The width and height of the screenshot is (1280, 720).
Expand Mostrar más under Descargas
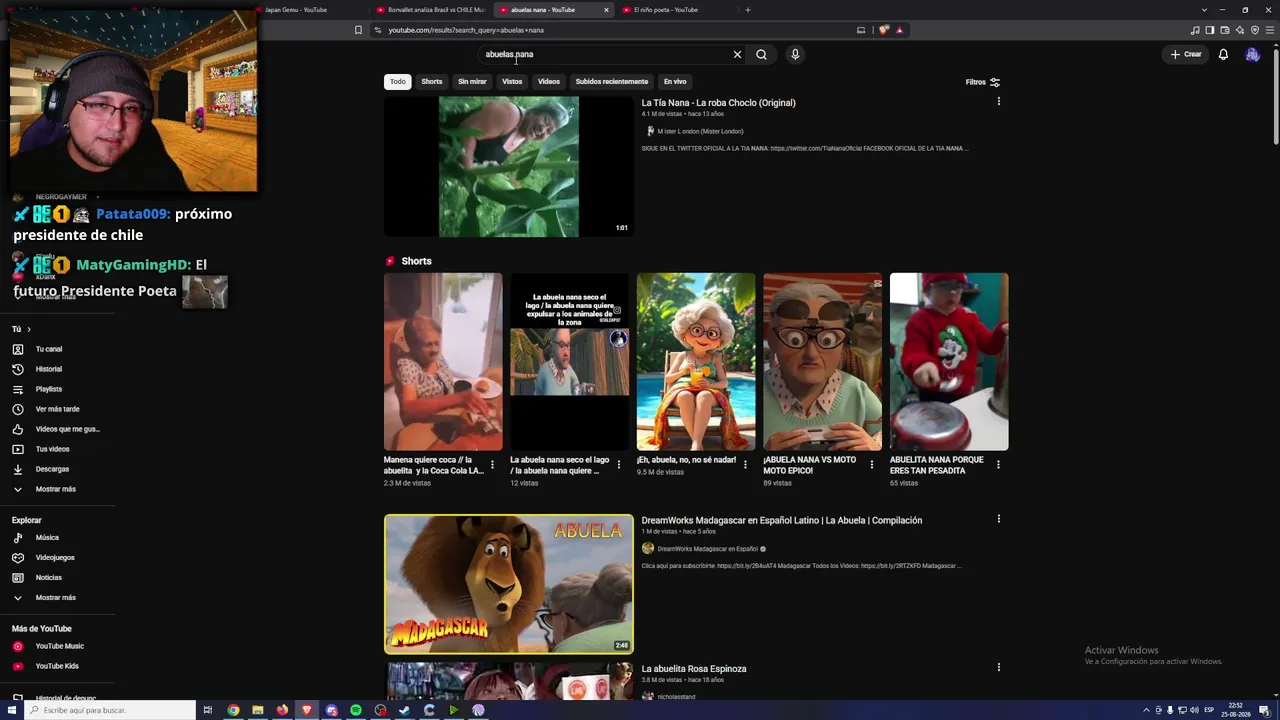(55, 489)
